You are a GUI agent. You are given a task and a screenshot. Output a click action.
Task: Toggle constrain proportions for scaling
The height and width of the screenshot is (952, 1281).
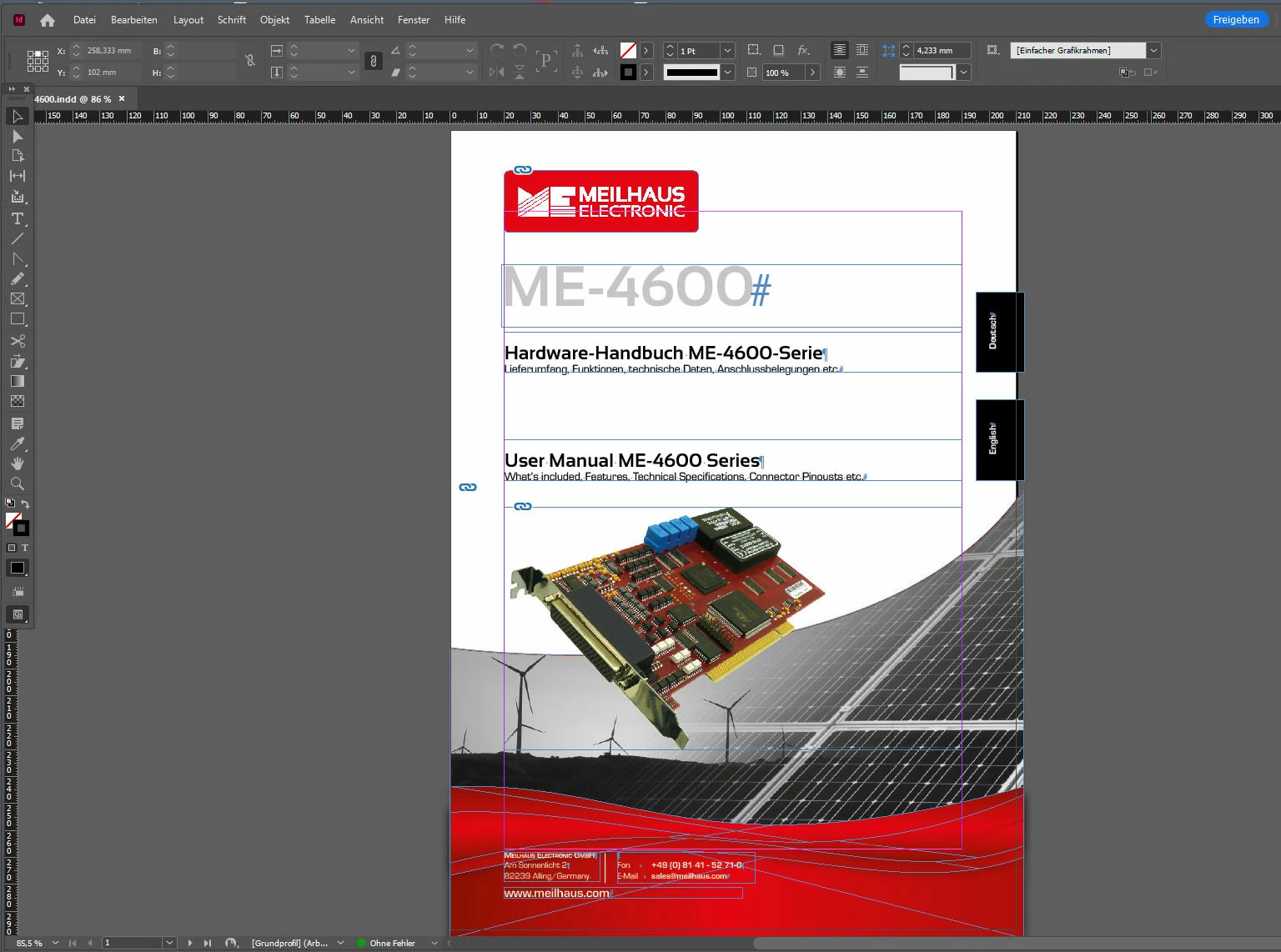(373, 61)
